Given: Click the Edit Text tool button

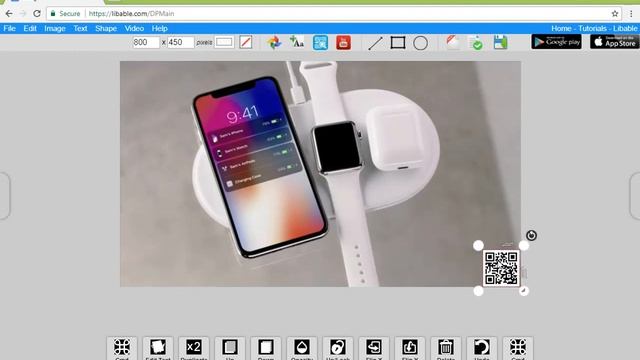Looking at the screenshot, I should tap(158, 349).
